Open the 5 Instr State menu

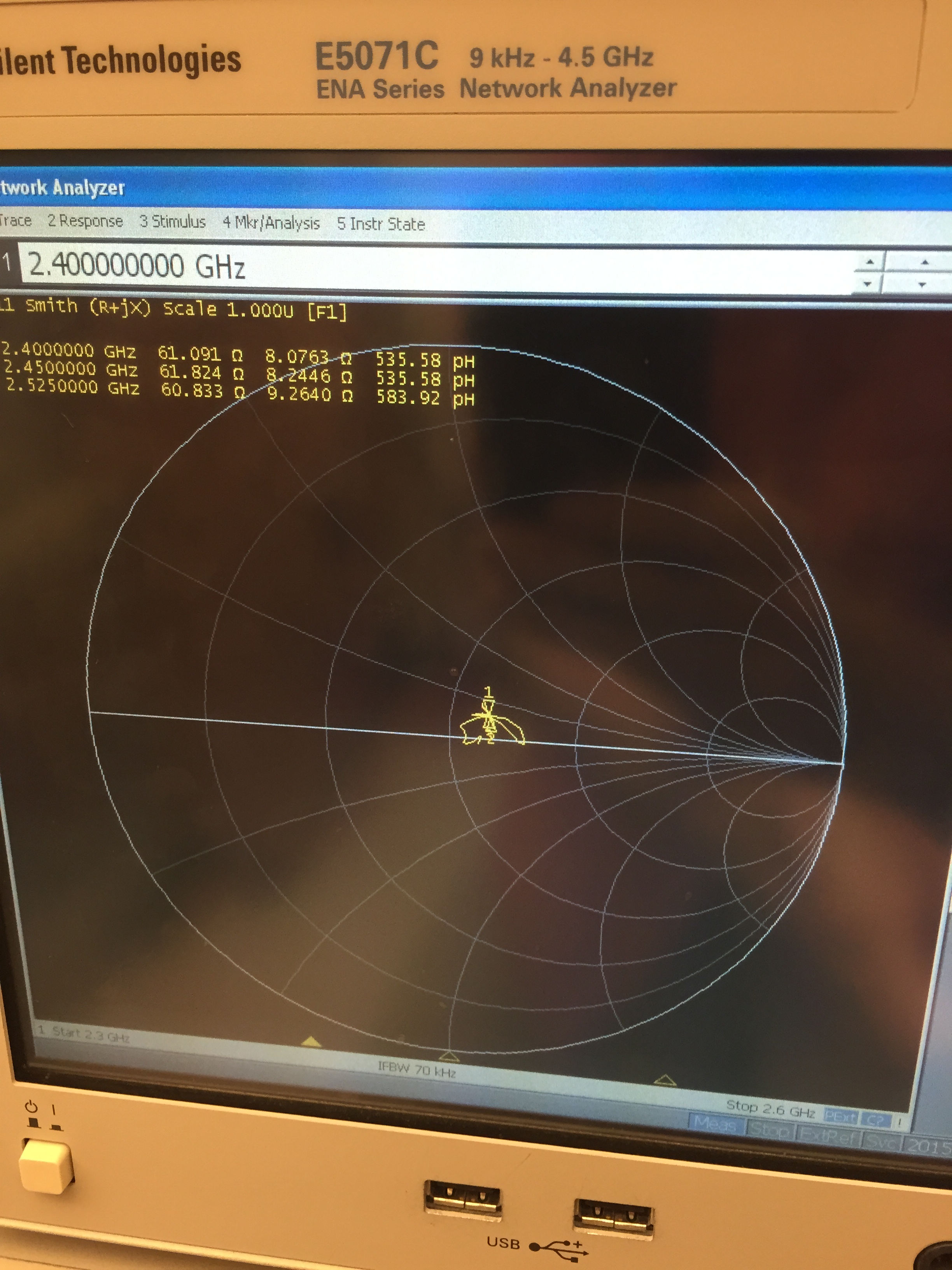381,224
